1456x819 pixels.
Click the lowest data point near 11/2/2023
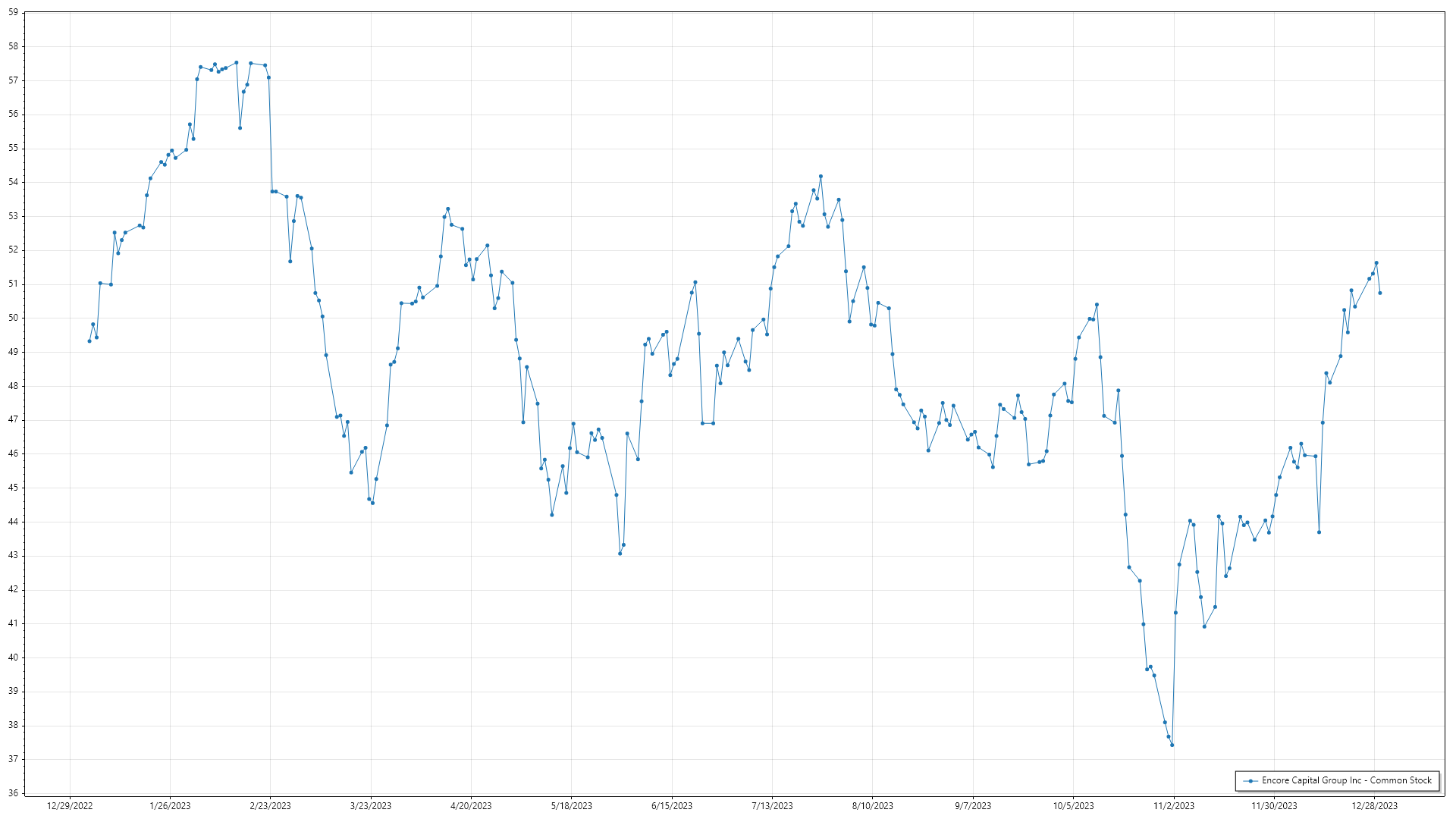1172,745
